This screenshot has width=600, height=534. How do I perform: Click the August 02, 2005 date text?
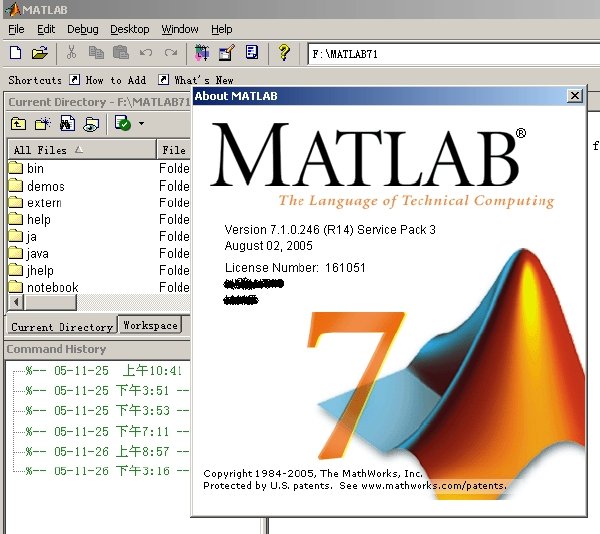tap(269, 246)
